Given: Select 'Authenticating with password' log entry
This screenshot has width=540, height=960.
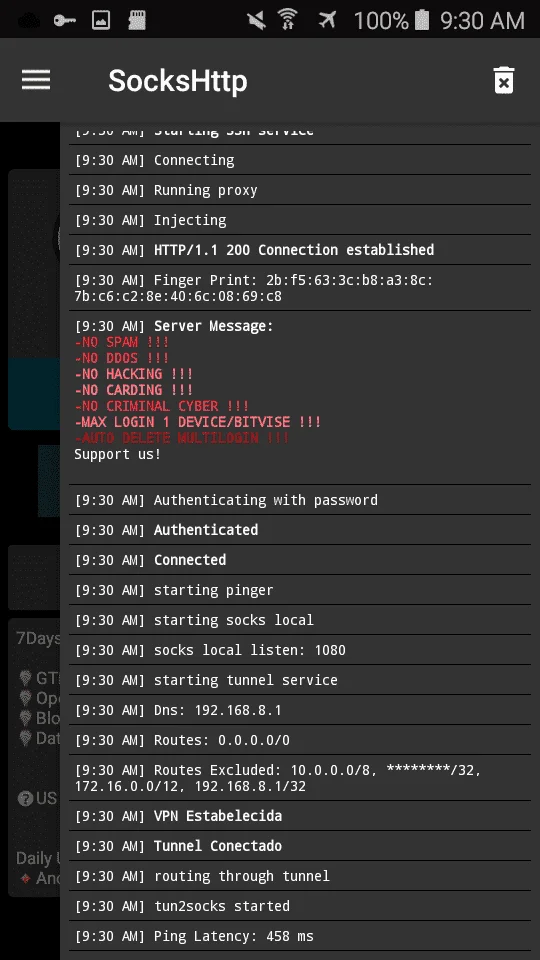Looking at the screenshot, I should coord(299,500).
